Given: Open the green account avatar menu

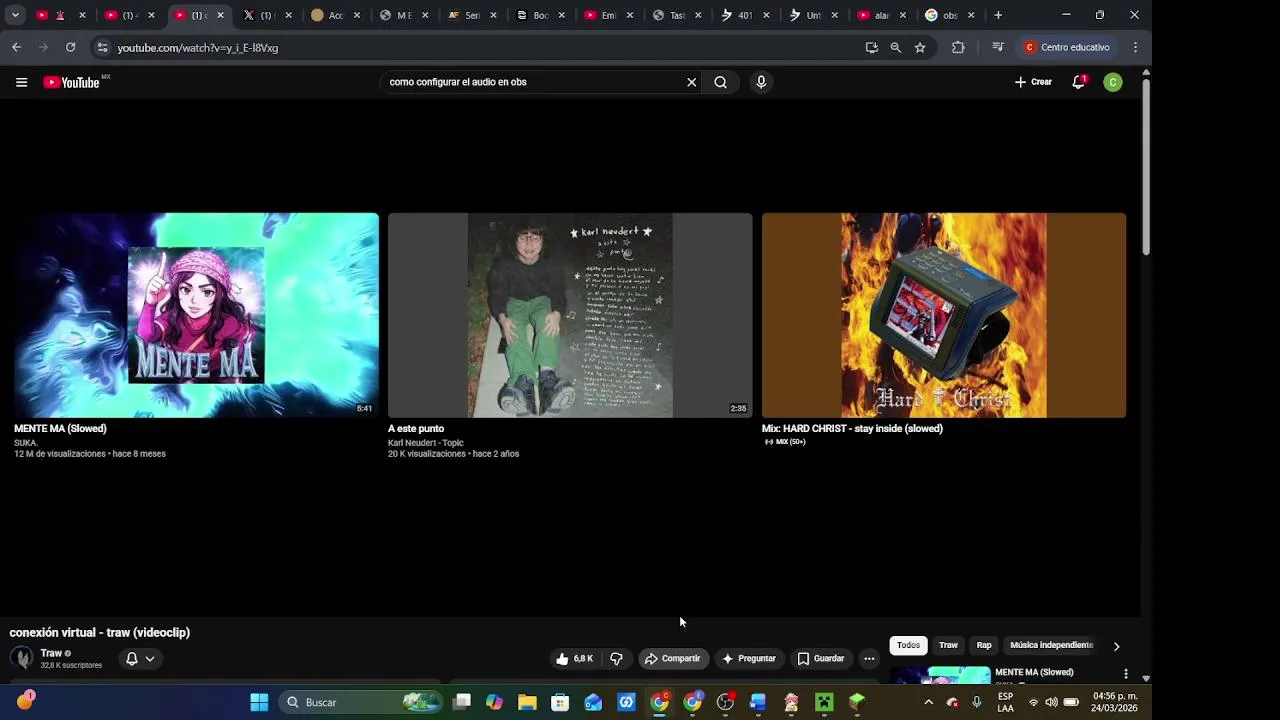Looking at the screenshot, I should coord(1113,82).
